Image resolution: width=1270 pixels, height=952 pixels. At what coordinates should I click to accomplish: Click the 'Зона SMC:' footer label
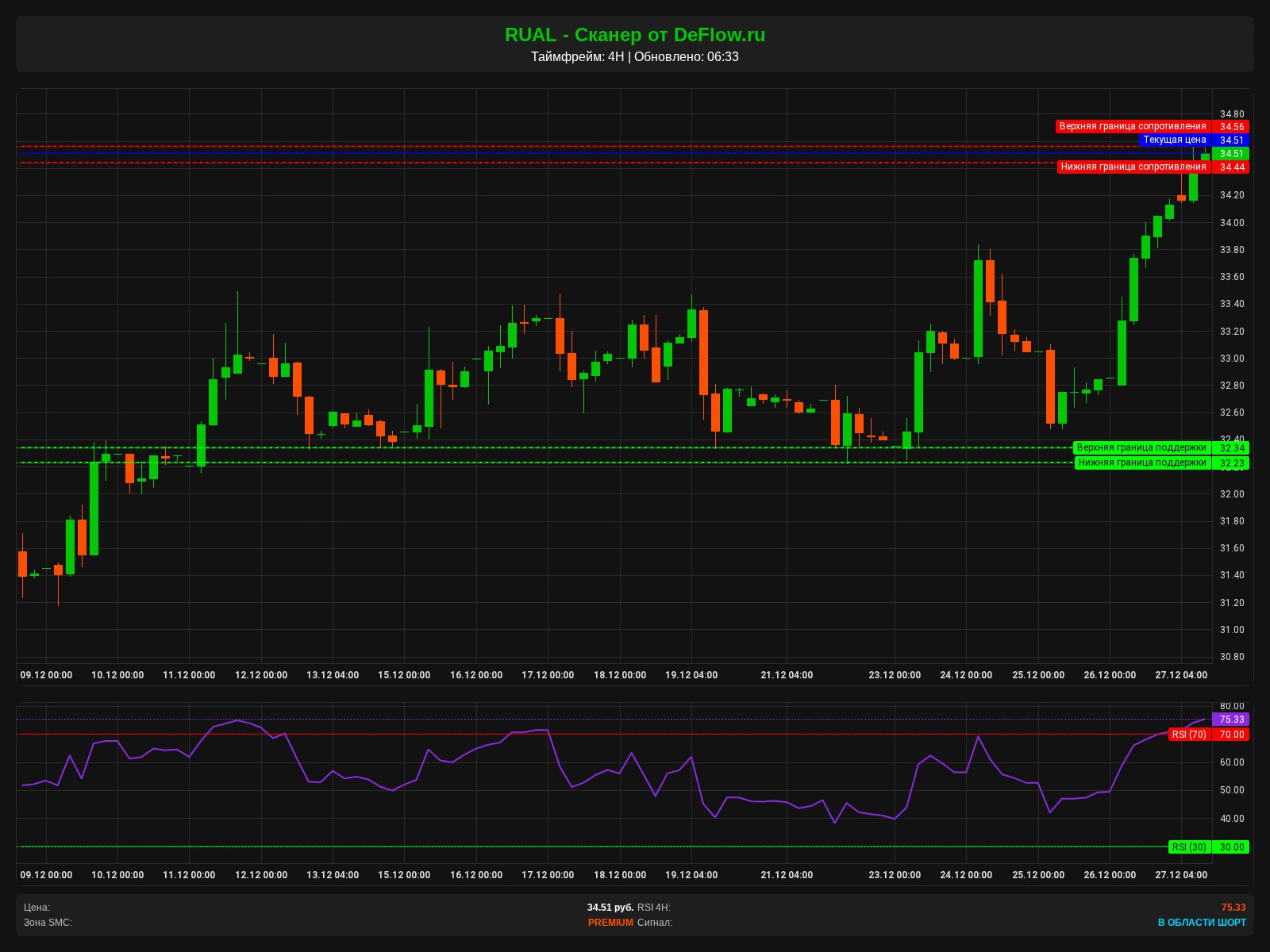coord(48,923)
